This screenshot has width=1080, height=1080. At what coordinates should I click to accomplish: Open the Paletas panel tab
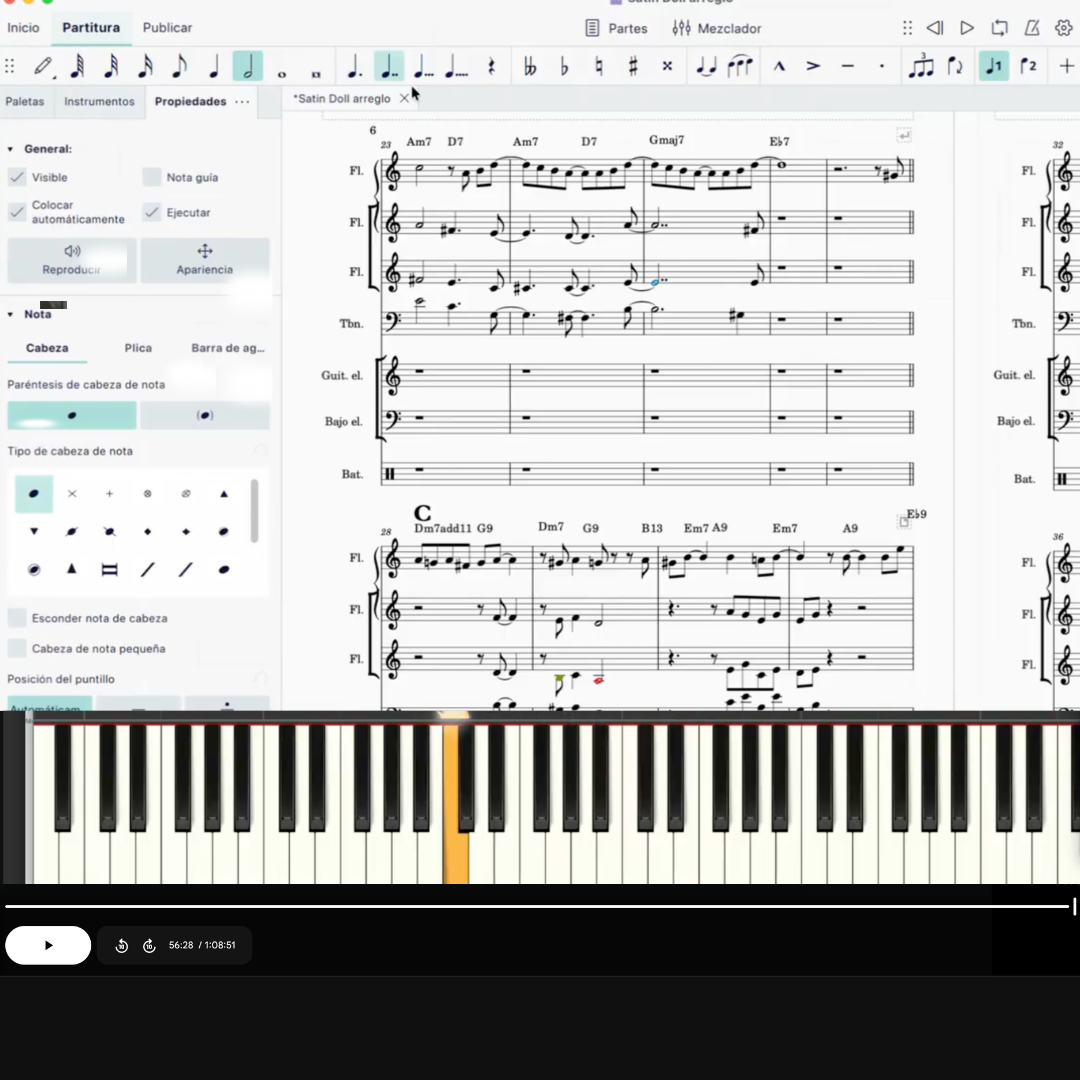tap(25, 101)
